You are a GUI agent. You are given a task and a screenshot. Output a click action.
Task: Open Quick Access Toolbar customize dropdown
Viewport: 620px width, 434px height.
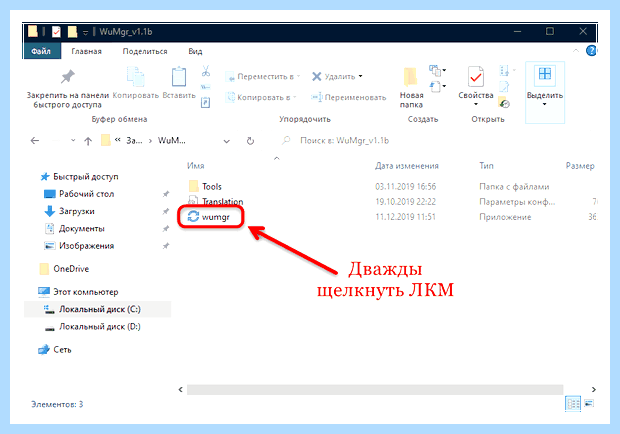click(x=85, y=32)
